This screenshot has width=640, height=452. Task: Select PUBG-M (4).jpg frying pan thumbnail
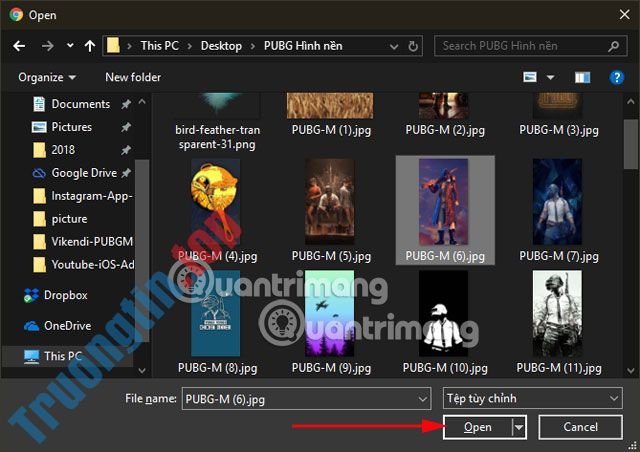click(216, 202)
